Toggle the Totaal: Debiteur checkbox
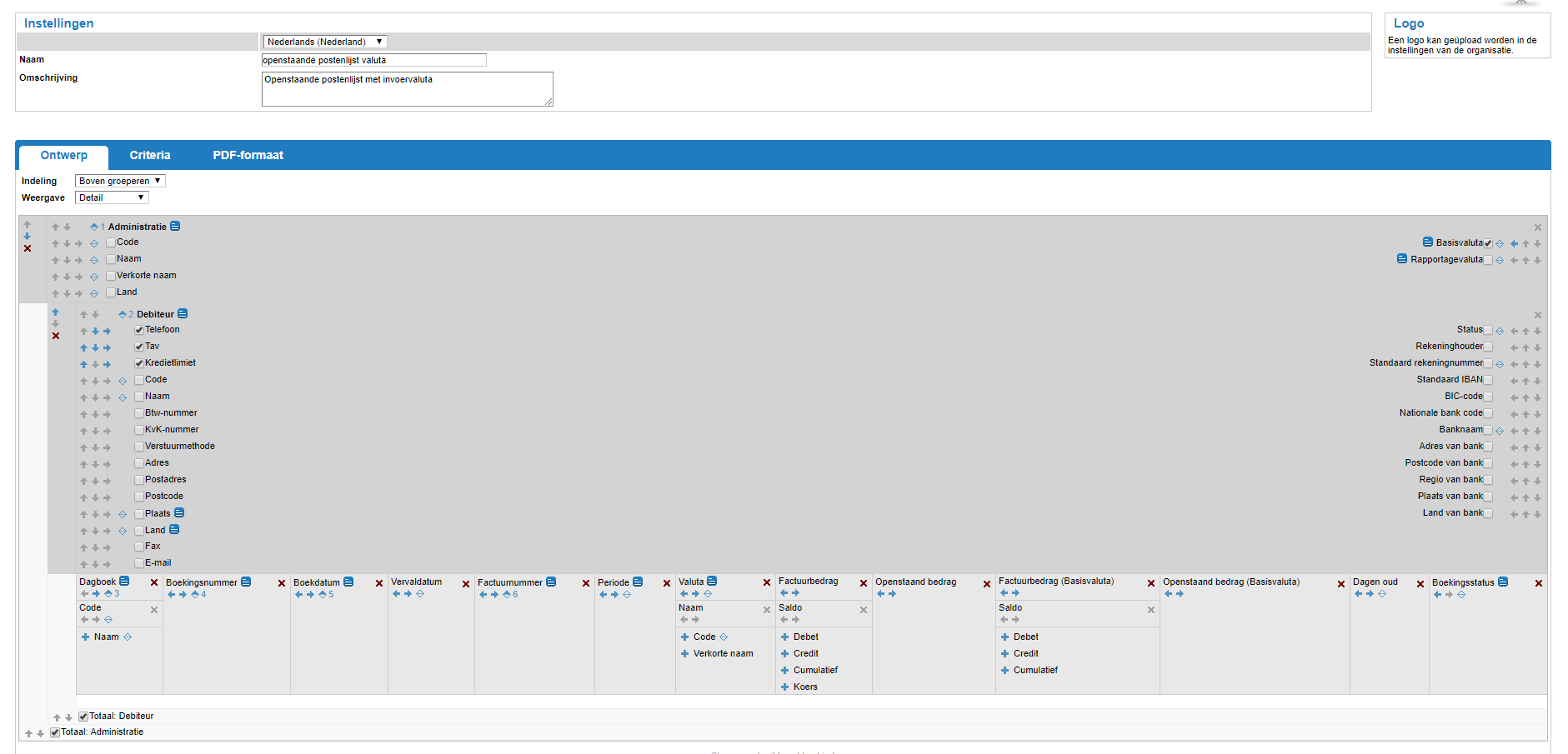 point(83,717)
